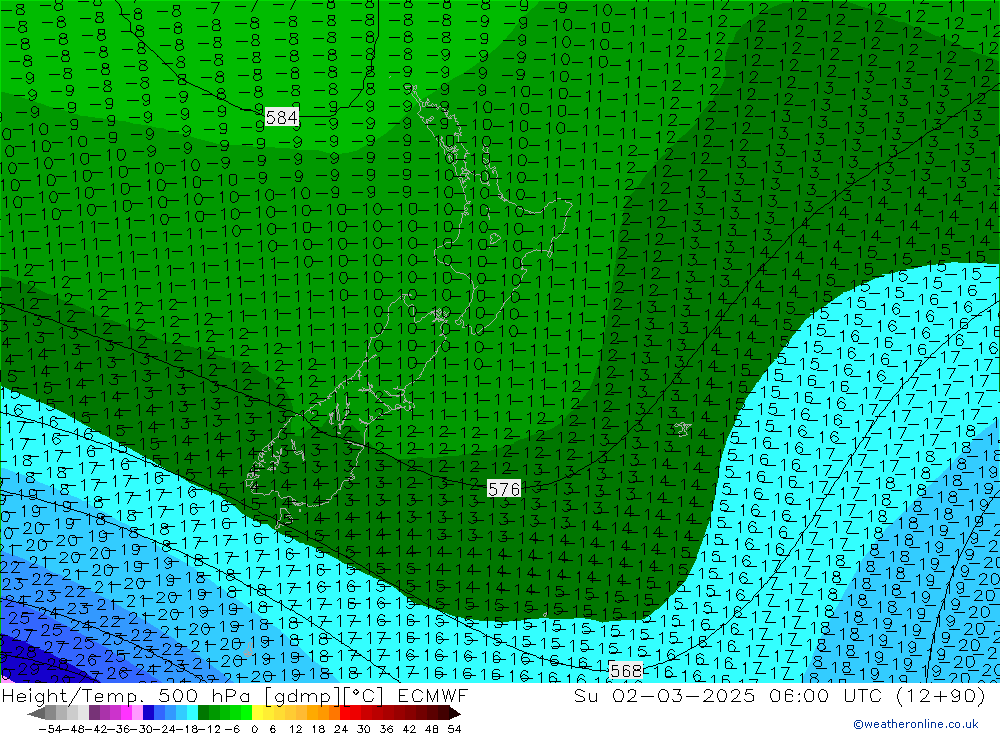Viewport: 1000px width, 733px height.
Task: Click the '-12' legend scale value
Action: click(209, 729)
